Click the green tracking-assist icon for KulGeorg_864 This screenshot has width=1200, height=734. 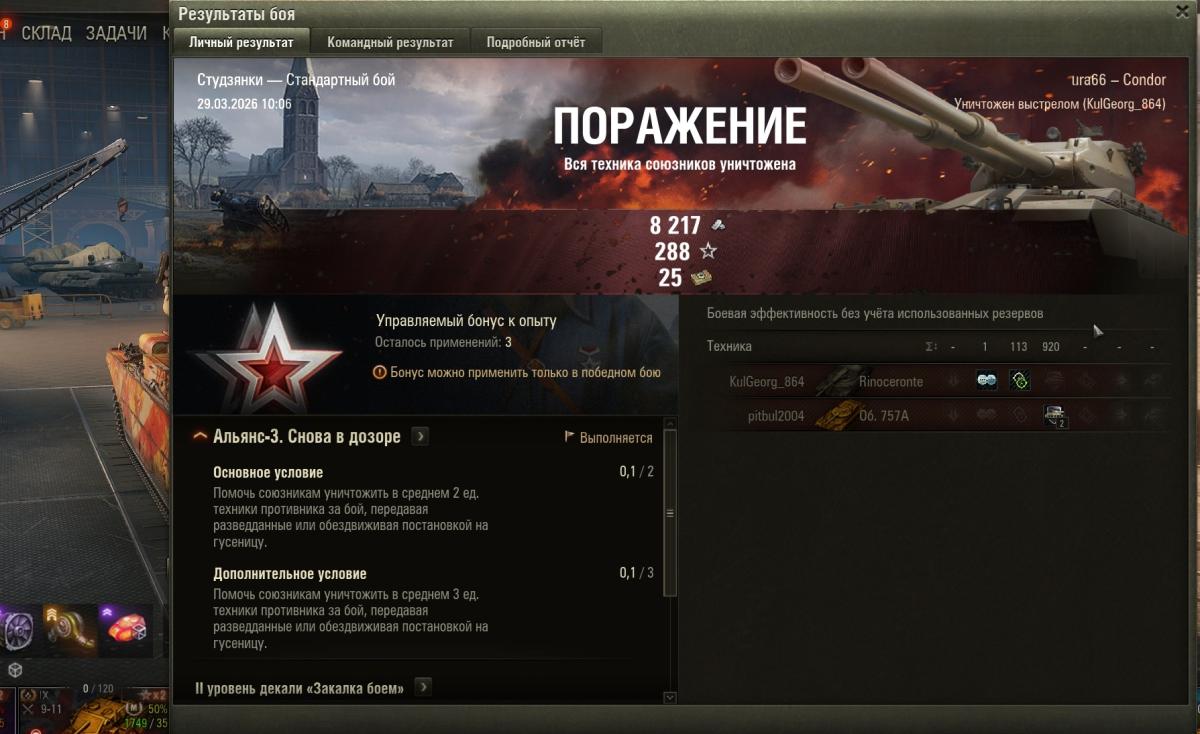click(1020, 381)
